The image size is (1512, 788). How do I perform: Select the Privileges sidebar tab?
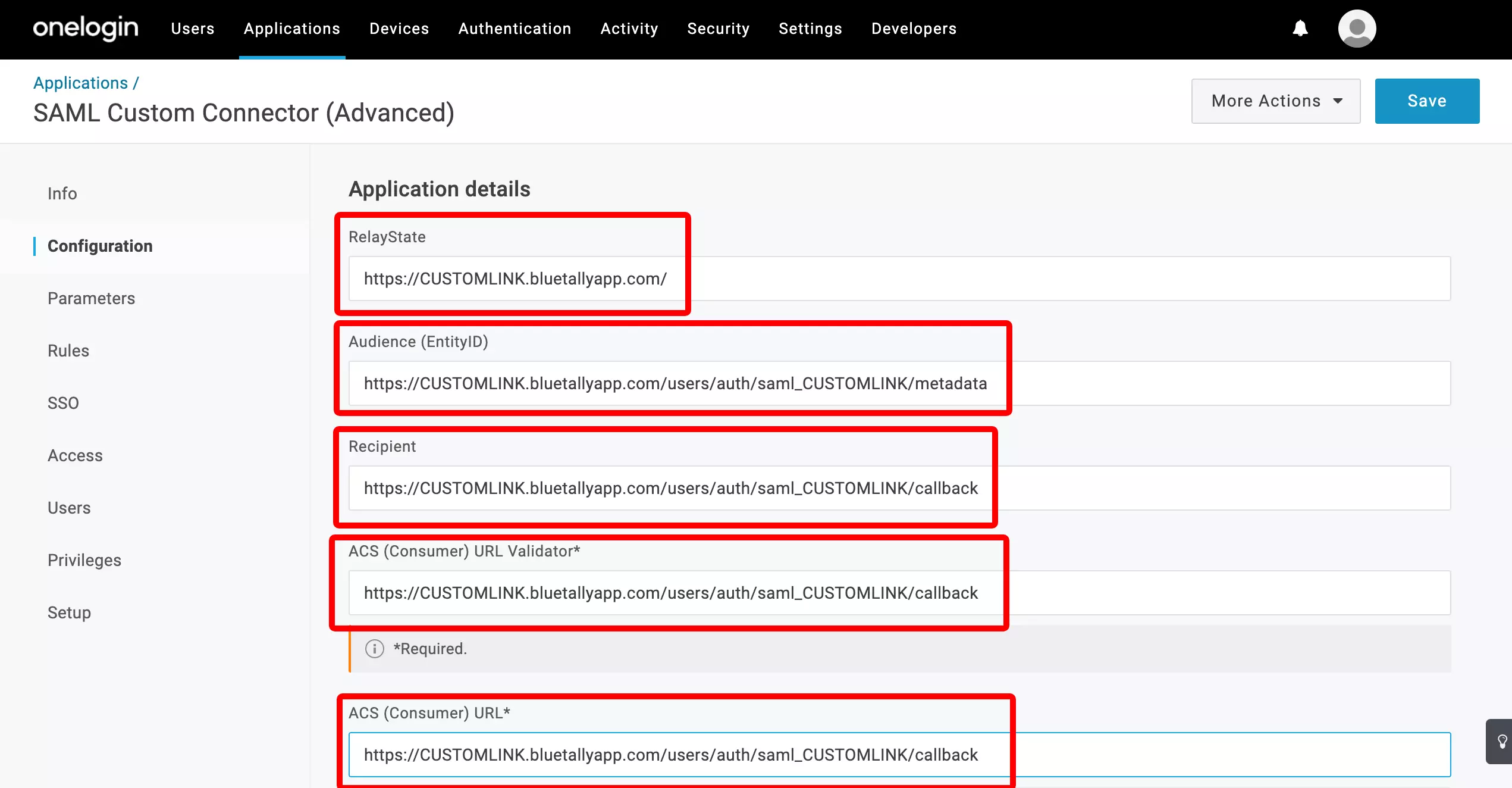coord(84,560)
